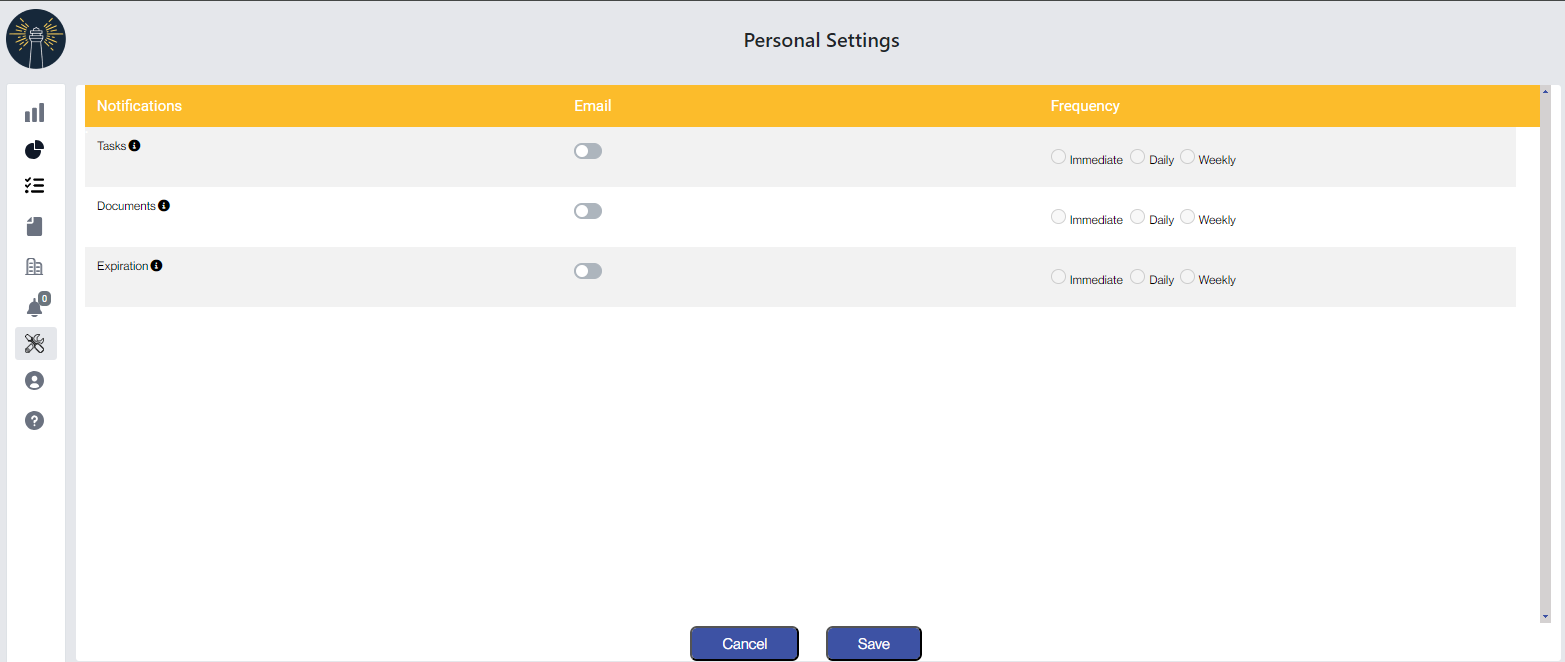This screenshot has width=1565, height=662.
Task: Click the tools settings icon in sidebar
Action: (x=35, y=344)
